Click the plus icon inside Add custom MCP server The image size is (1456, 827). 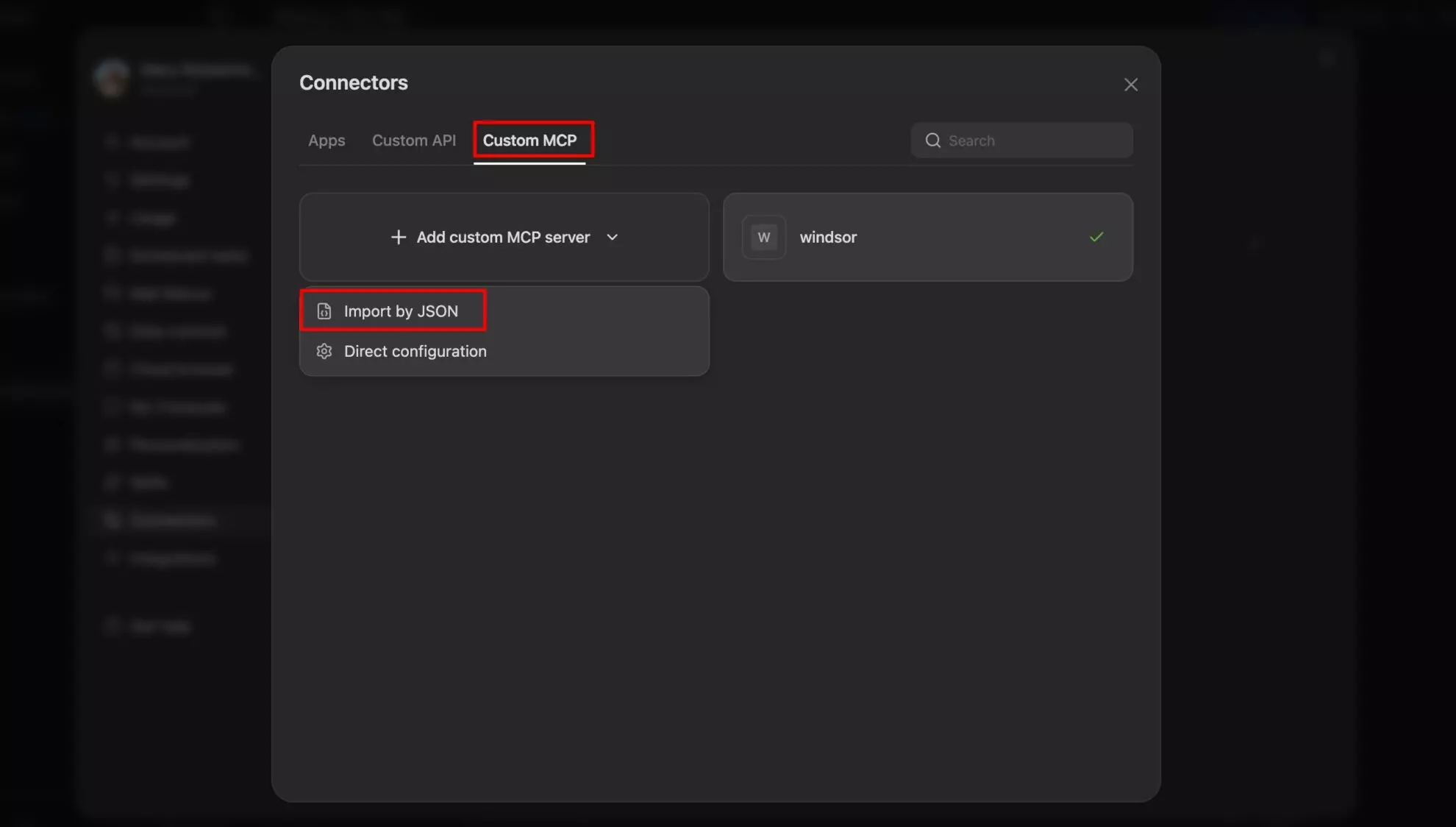pyautogui.click(x=397, y=237)
